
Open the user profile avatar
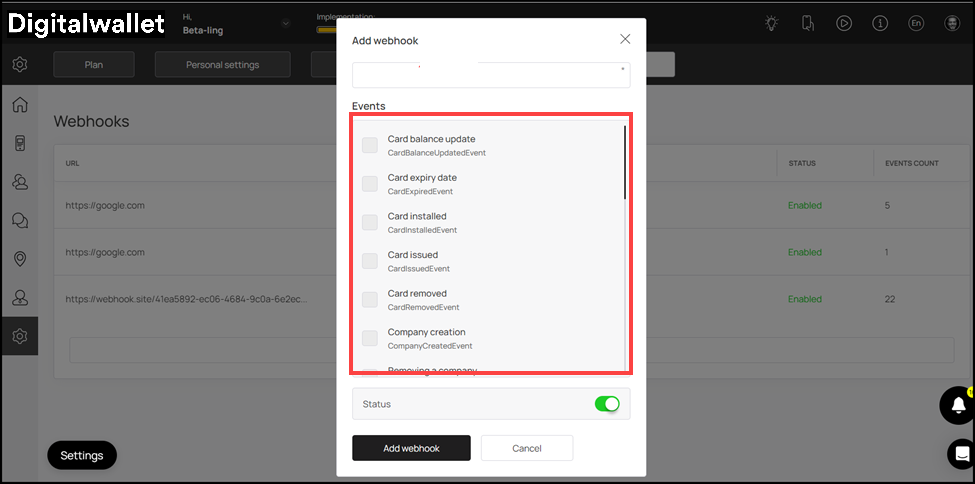pyautogui.click(x=952, y=24)
